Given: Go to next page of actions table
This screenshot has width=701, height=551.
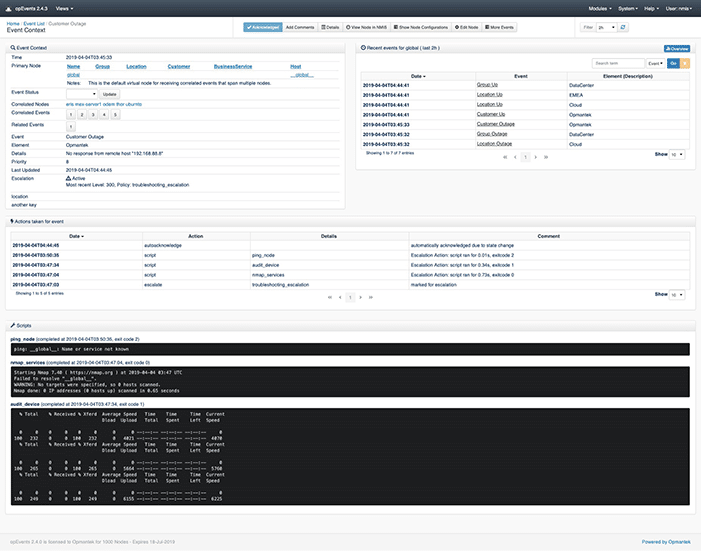Looking at the screenshot, I should (360, 297).
